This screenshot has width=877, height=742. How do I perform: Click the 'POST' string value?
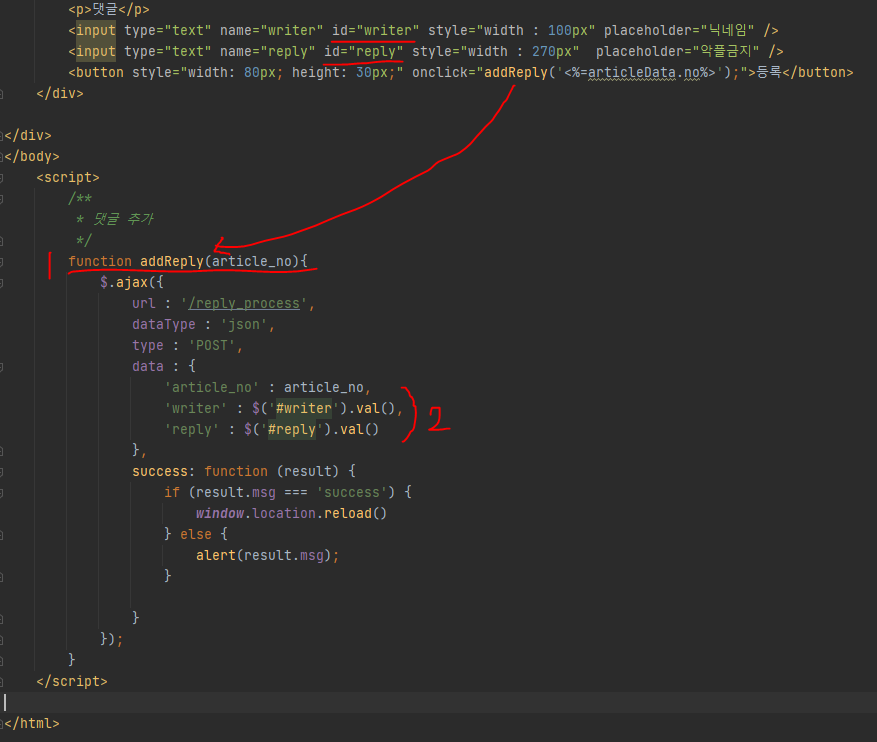(211, 346)
